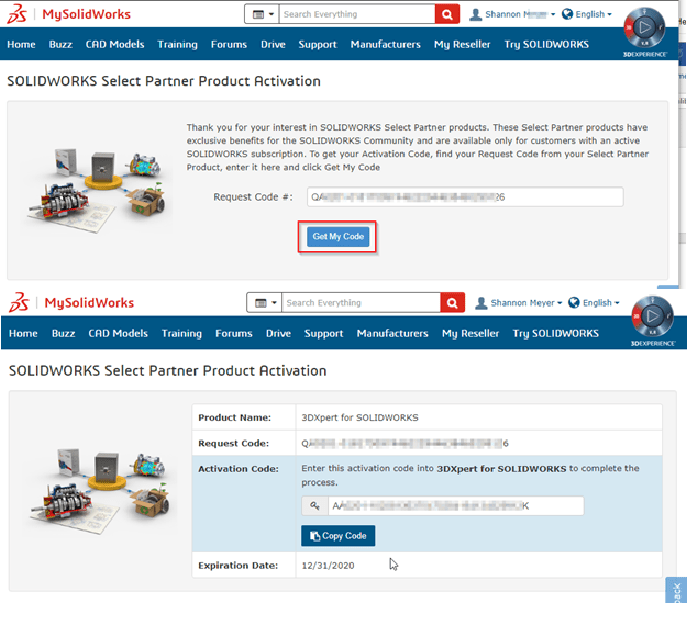The image size is (694, 618).
Task: Click the product illustration in upper panel
Action: 97,190
